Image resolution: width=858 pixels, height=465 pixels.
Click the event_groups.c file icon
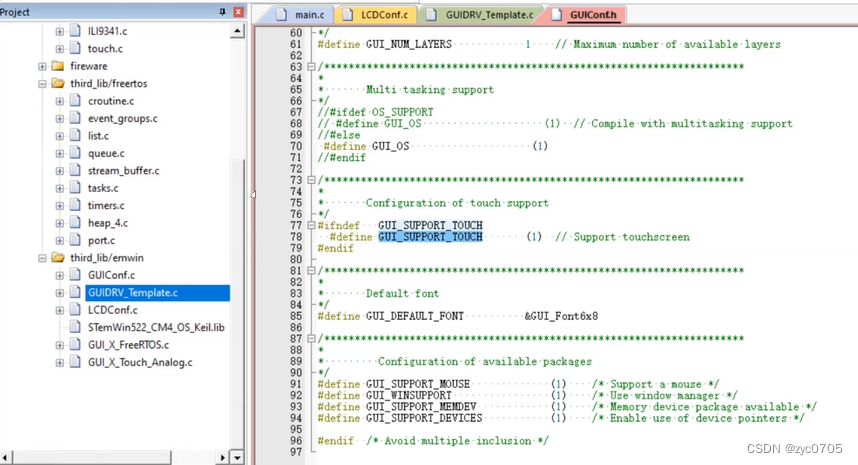click(x=75, y=119)
